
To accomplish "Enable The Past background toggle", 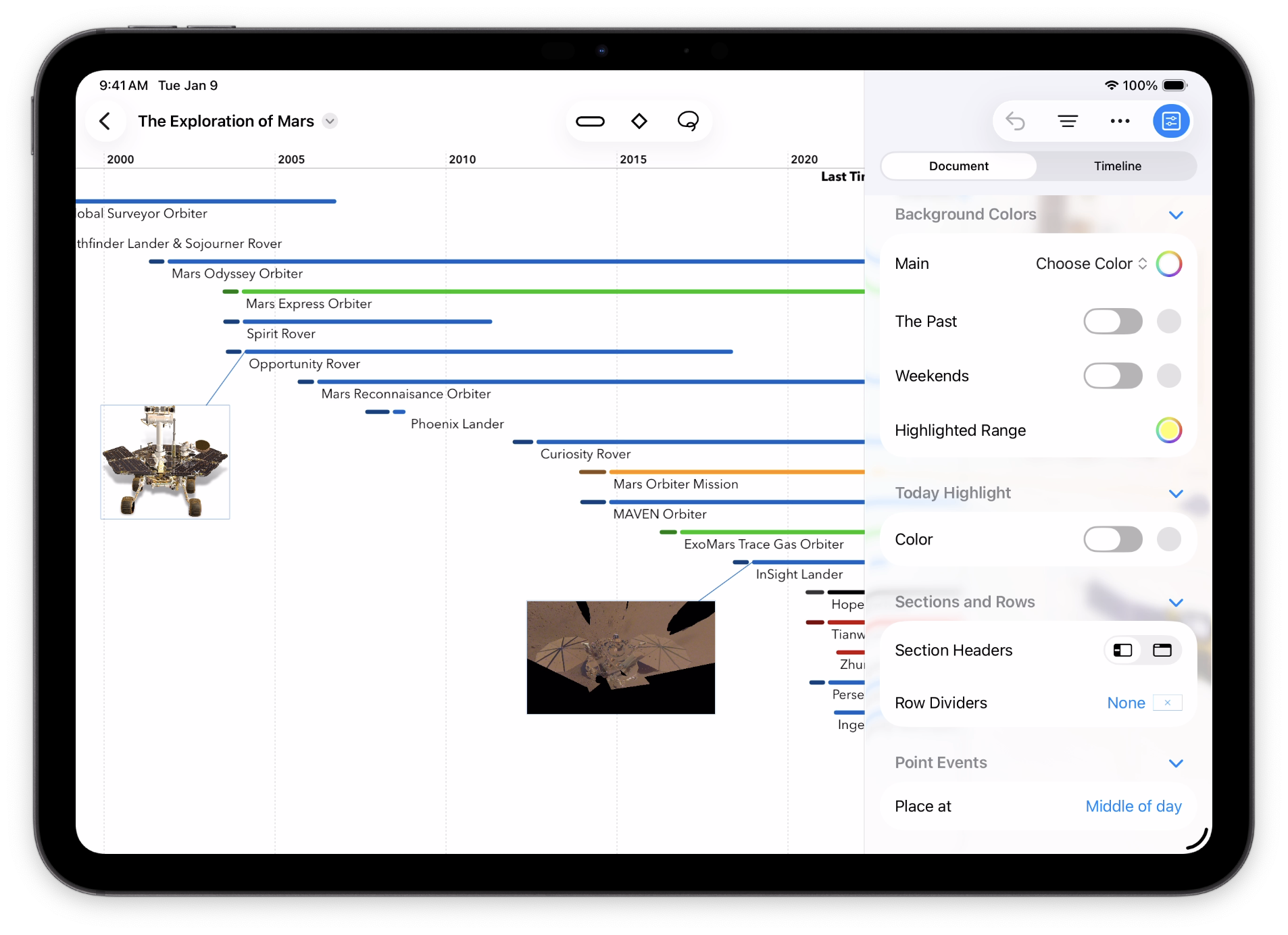I will coord(1112,322).
